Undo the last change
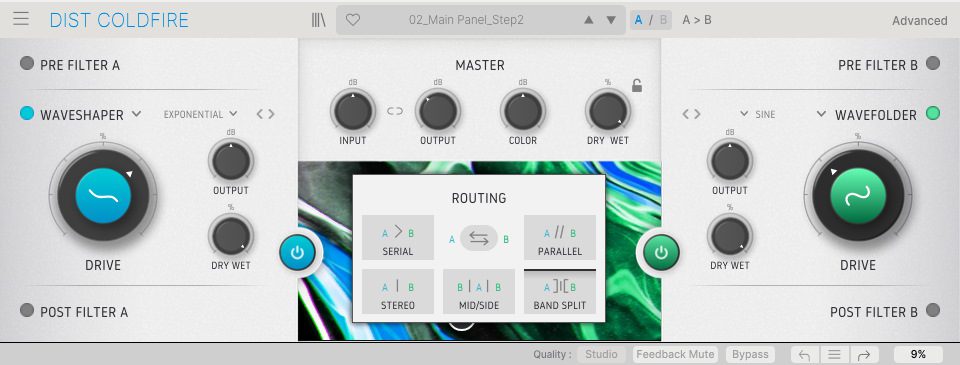 804,355
